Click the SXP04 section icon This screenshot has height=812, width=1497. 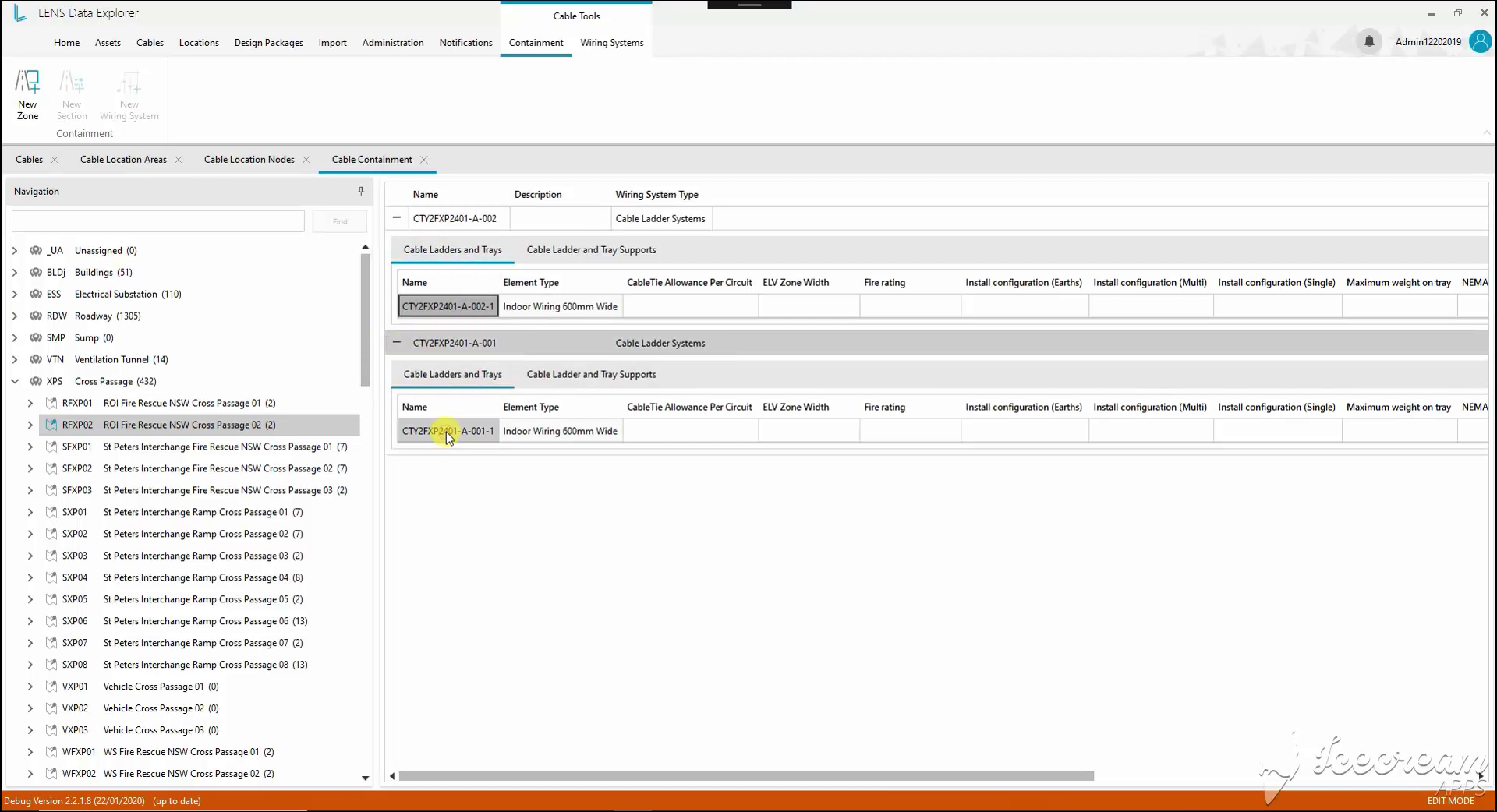[51, 578]
